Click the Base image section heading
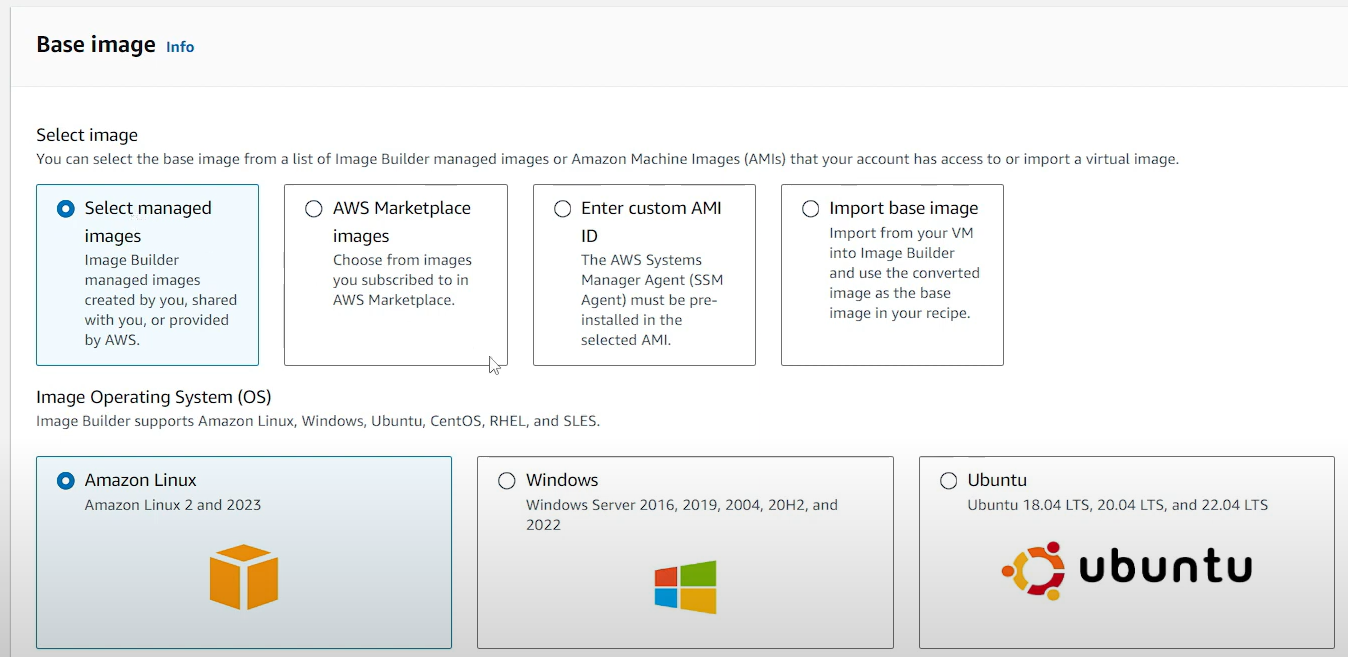 click(x=96, y=45)
